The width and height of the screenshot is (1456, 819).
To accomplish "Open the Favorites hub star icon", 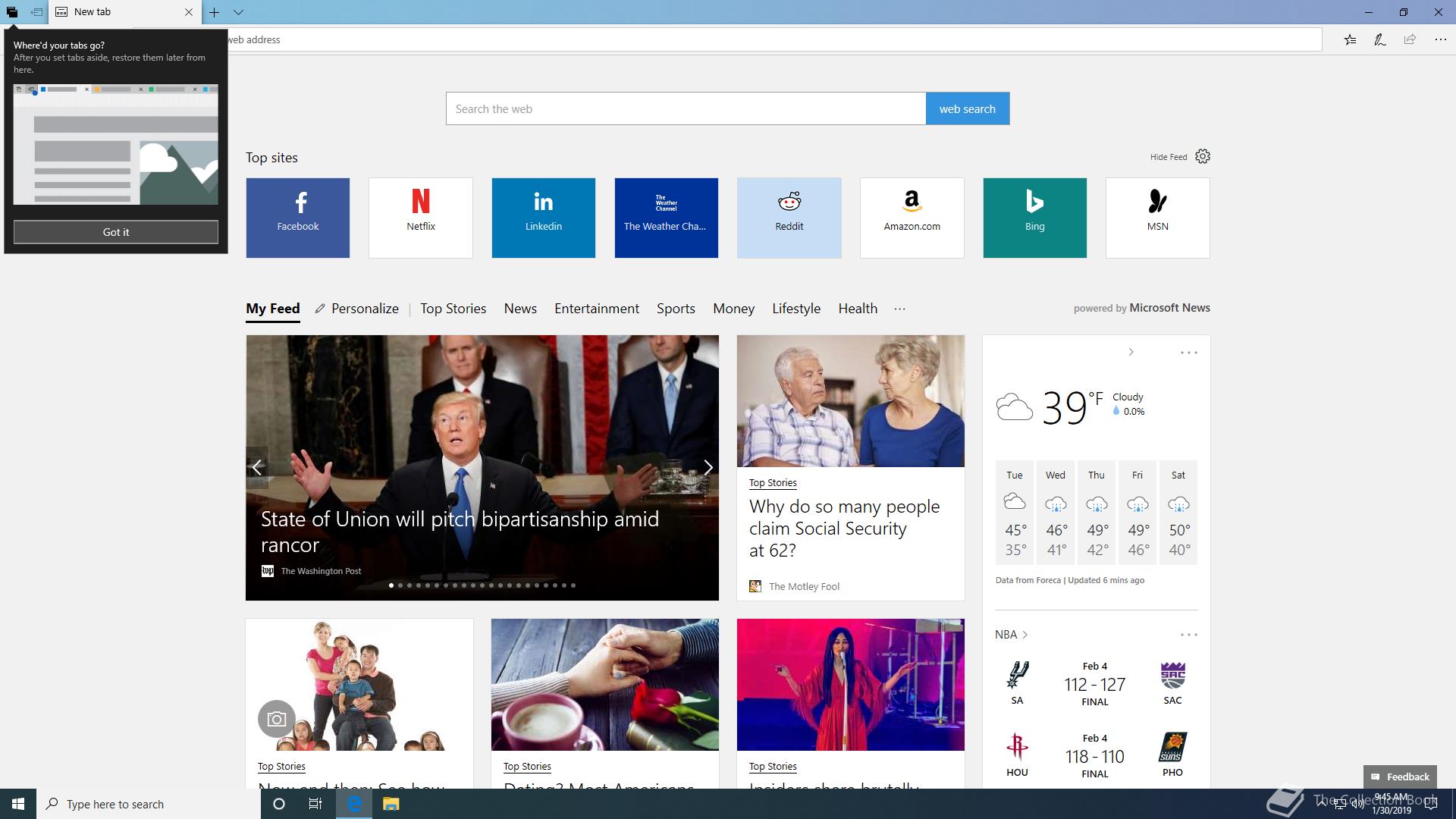I will pyautogui.click(x=1350, y=40).
